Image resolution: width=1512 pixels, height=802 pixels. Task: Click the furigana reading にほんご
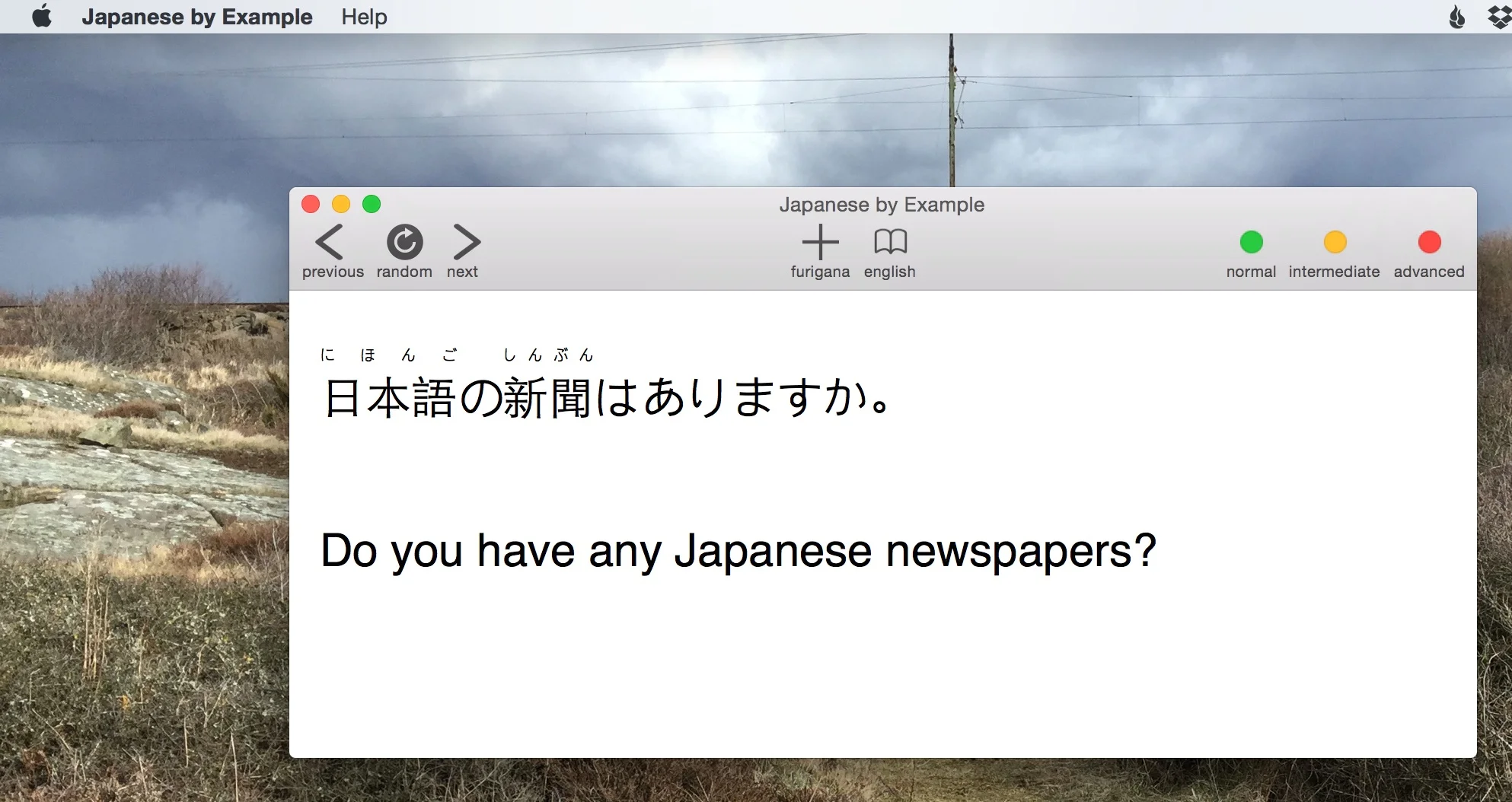[x=388, y=355]
